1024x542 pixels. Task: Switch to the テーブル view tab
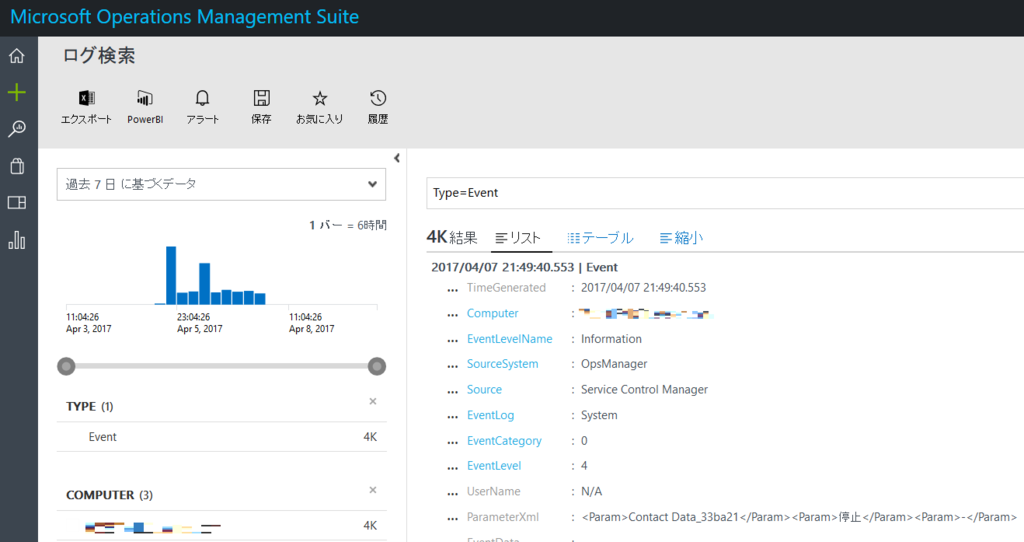[600, 238]
